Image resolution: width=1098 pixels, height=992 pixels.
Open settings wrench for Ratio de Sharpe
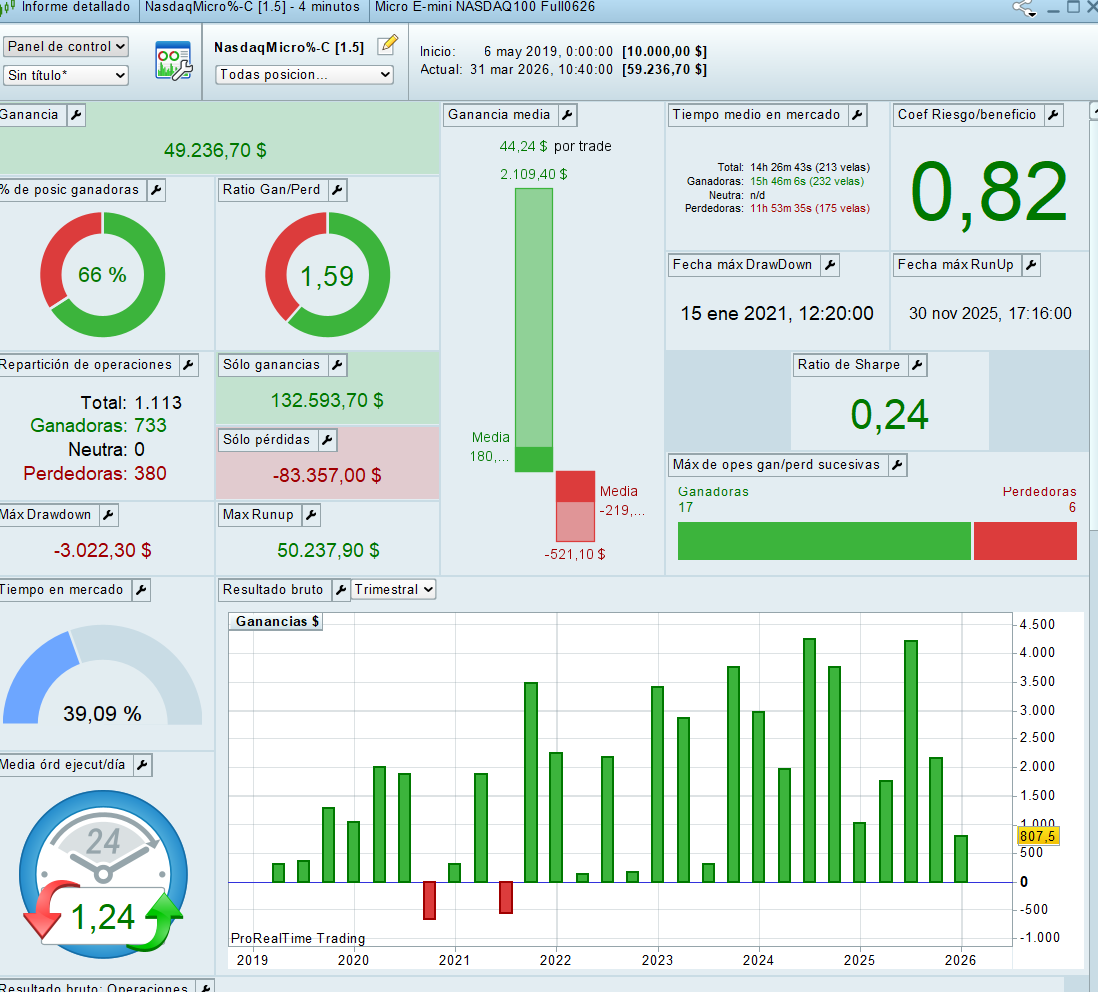pos(916,365)
